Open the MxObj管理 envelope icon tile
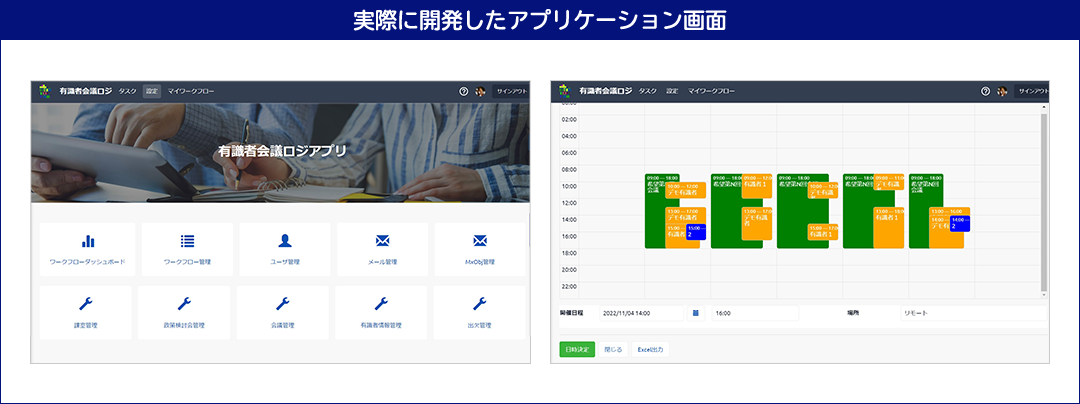The width and height of the screenshot is (1080, 404). click(479, 248)
